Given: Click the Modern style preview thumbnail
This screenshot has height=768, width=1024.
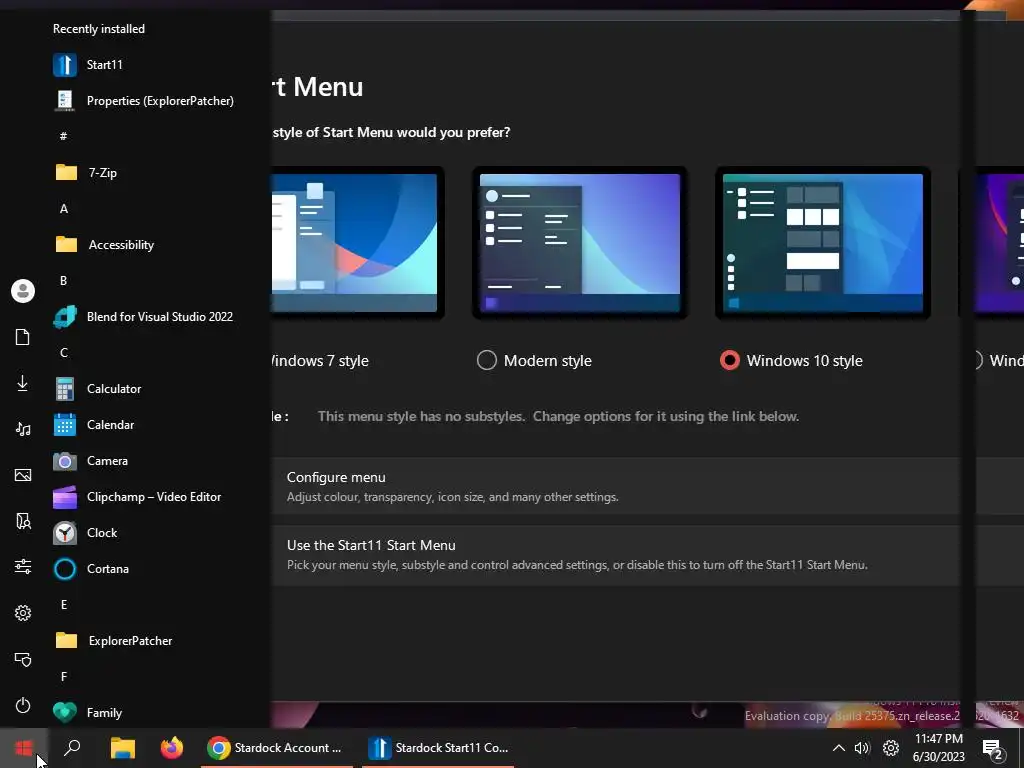Looking at the screenshot, I should coord(580,242).
